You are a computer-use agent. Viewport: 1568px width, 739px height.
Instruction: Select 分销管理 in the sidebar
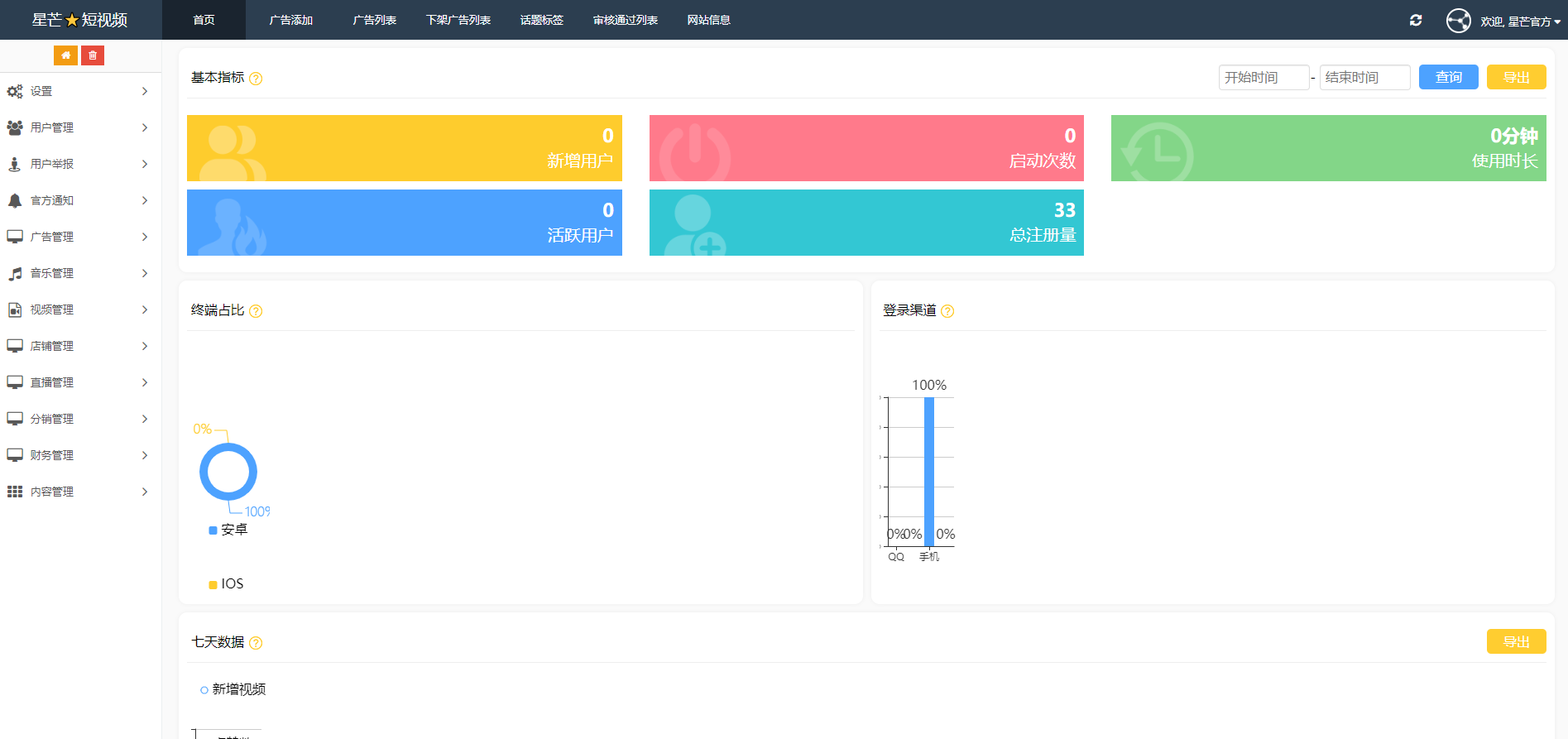pyautogui.click(x=80, y=419)
